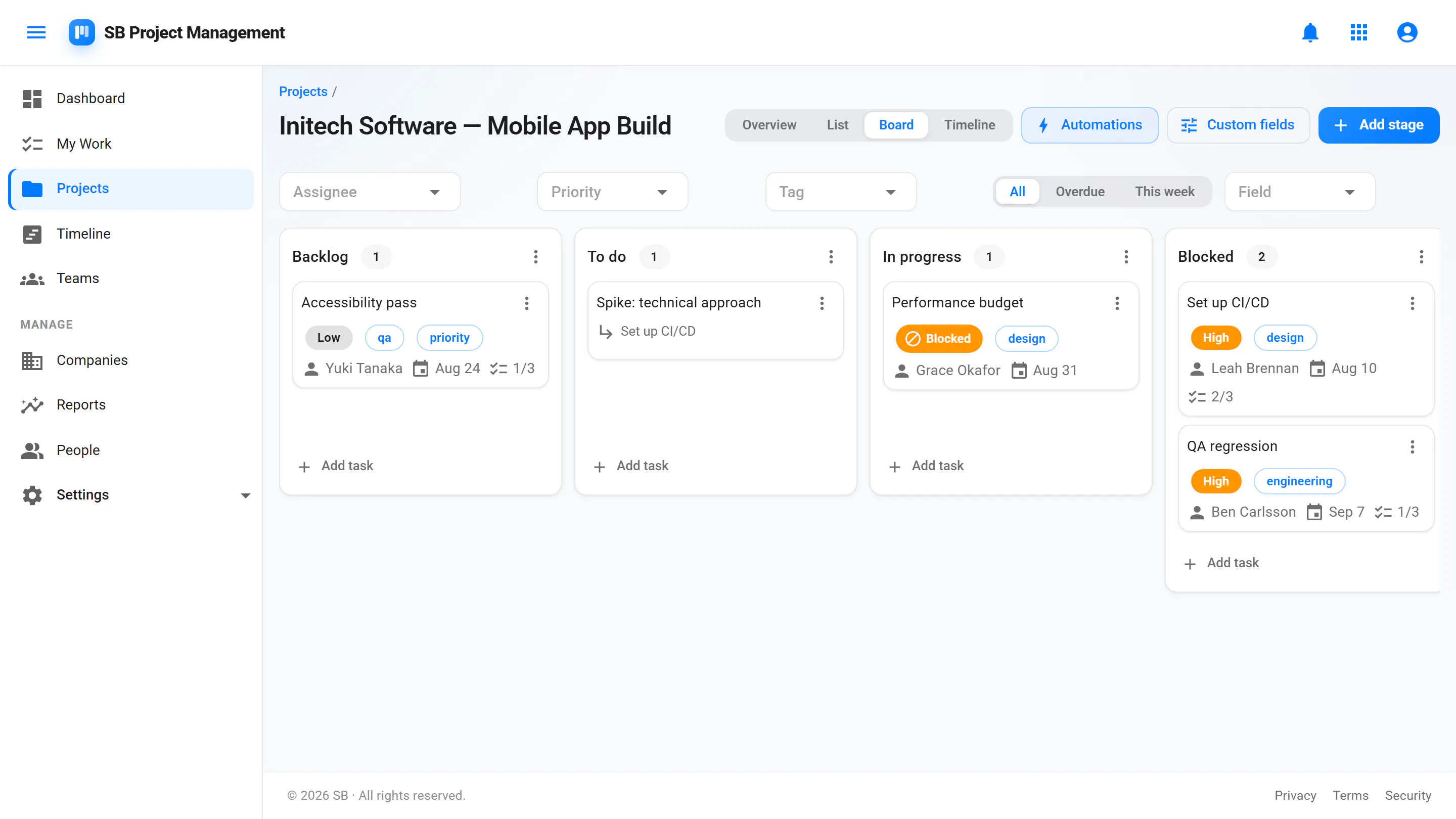Open In progress stage options menu
The height and width of the screenshot is (819, 1456).
tap(1126, 257)
